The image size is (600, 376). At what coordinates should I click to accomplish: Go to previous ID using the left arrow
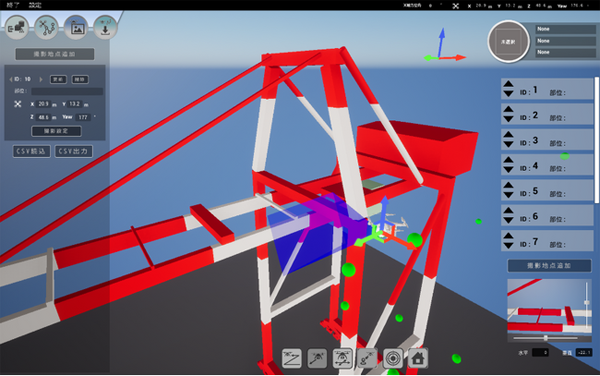coord(11,80)
